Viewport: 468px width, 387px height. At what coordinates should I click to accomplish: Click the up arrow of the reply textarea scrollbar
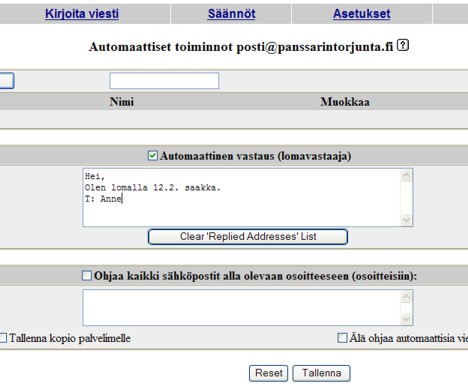tap(406, 176)
